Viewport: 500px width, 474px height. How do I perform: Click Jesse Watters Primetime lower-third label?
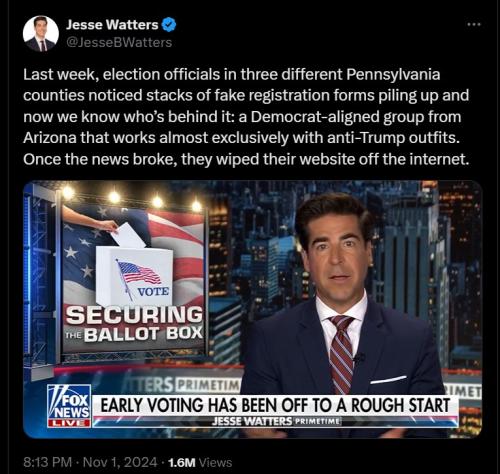pos(276,421)
